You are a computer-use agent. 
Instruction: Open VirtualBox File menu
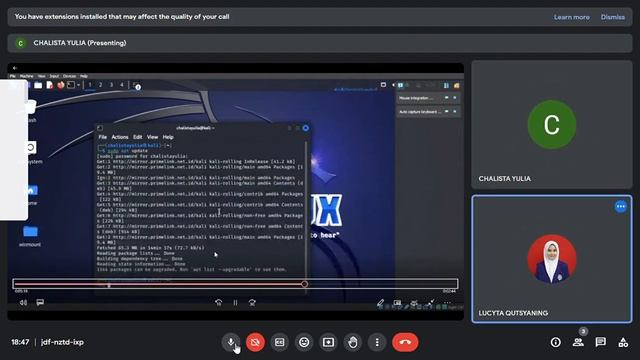(13, 76)
